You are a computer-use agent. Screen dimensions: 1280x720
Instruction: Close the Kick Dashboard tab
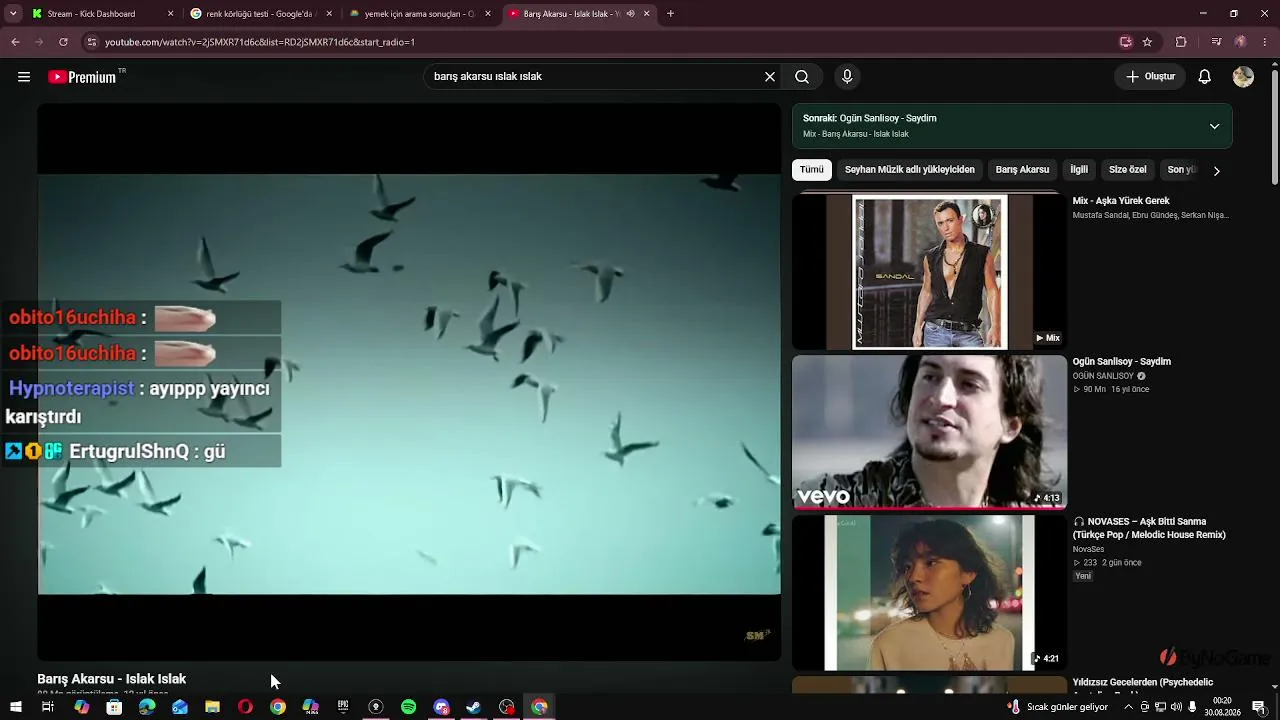[170, 14]
